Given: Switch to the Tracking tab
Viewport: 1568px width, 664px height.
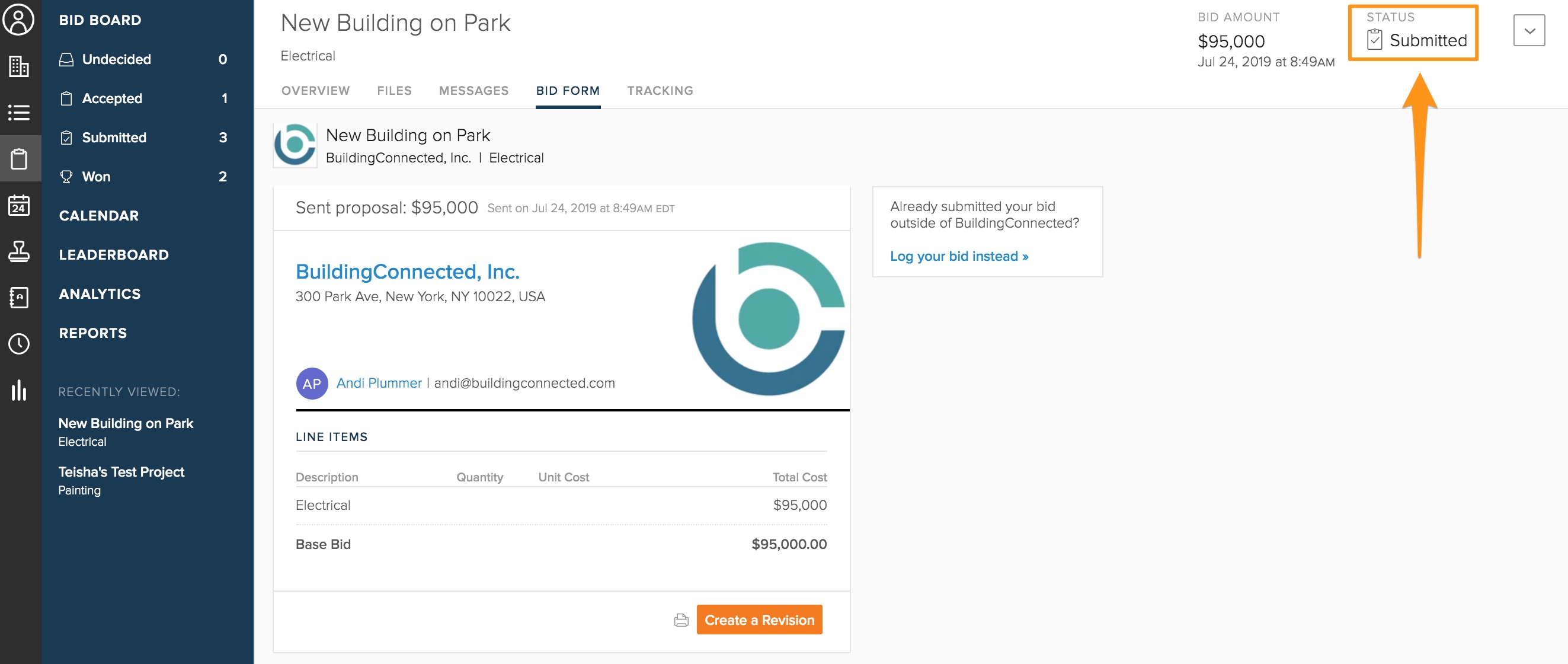Looking at the screenshot, I should (x=660, y=91).
